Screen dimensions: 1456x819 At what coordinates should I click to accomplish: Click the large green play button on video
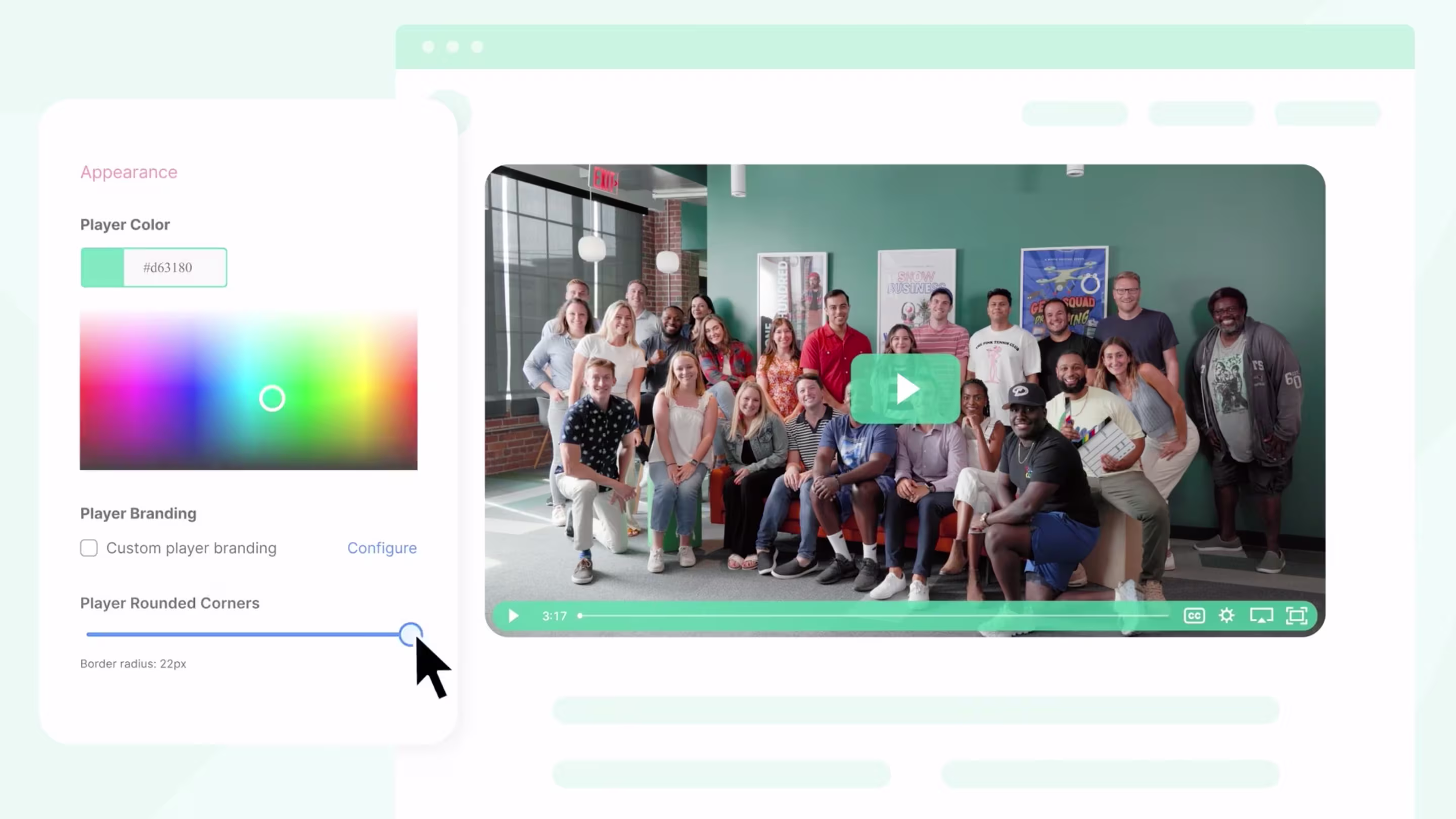coord(905,389)
